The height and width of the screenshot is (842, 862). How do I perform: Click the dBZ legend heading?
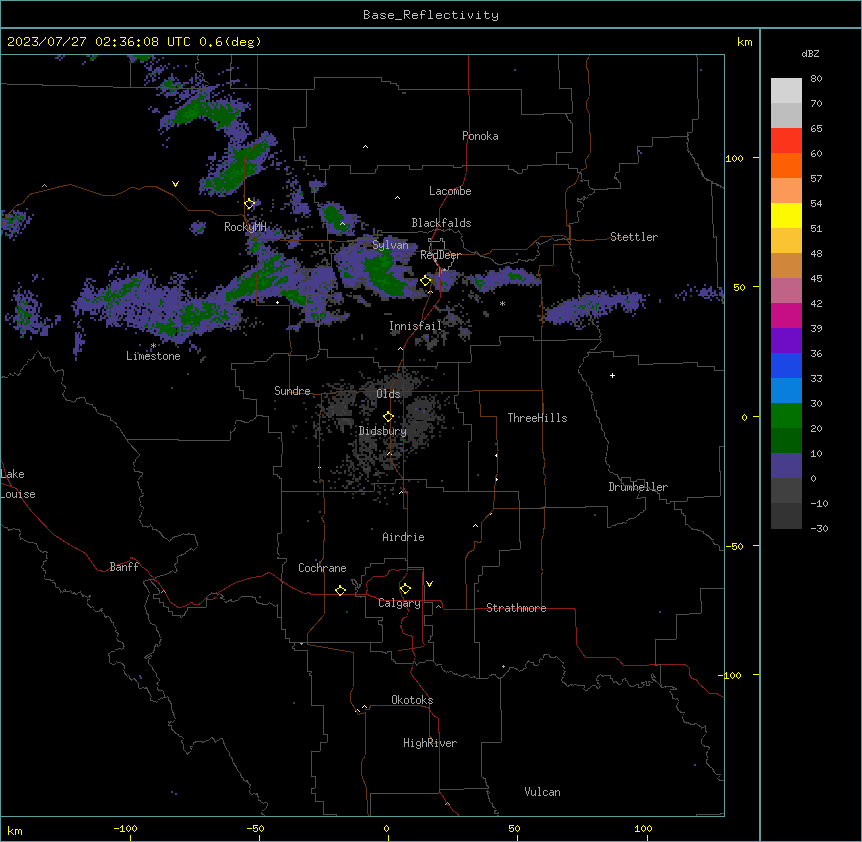(810, 53)
